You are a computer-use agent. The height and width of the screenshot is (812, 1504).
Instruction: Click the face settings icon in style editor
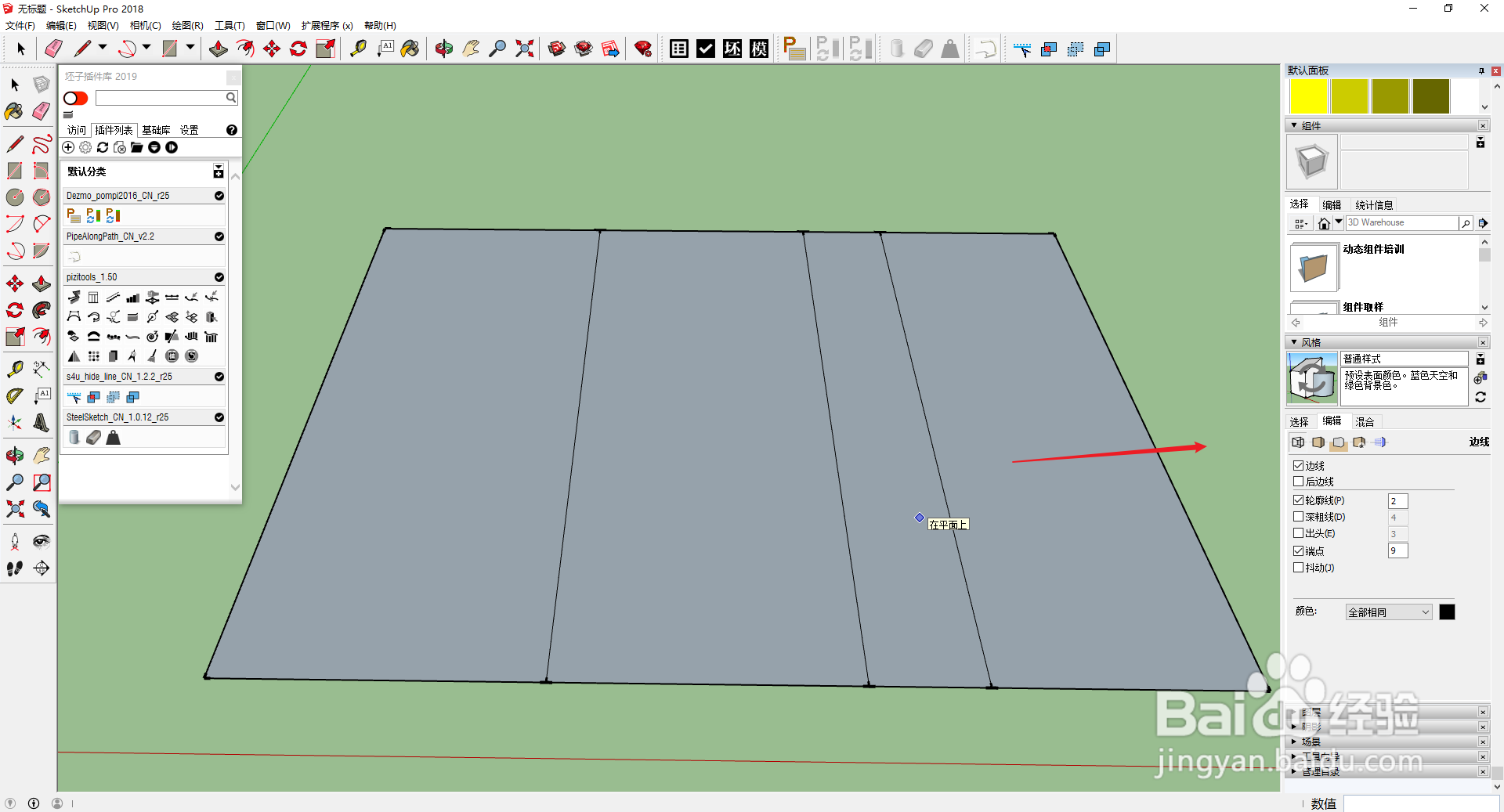(x=1318, y=442)
